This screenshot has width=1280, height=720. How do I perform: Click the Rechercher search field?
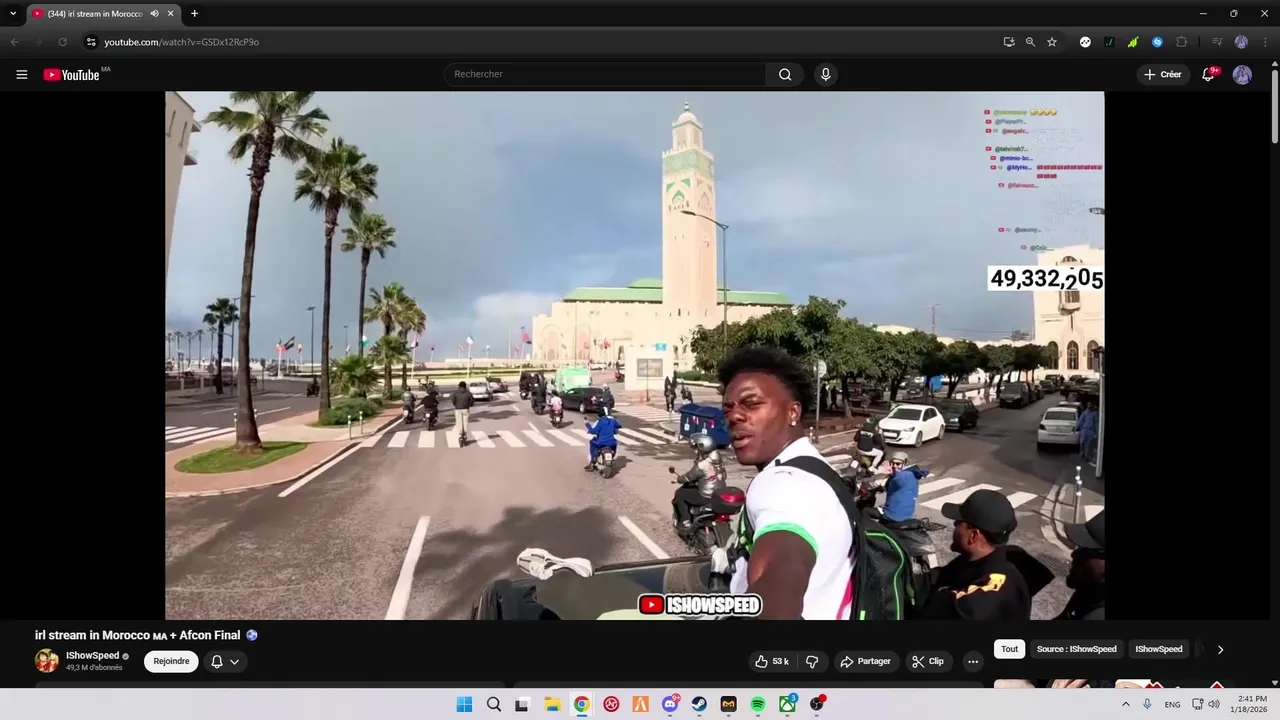[605, 74]
